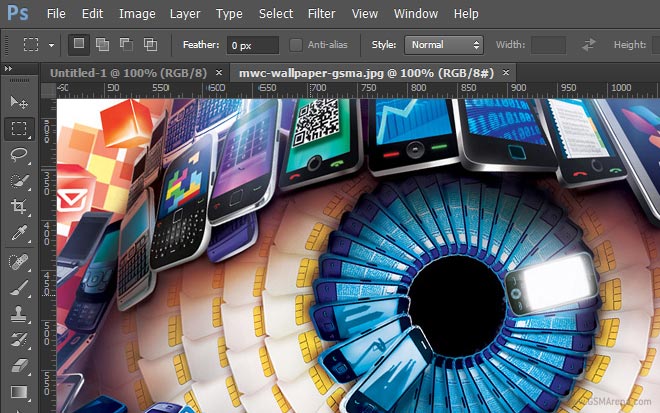Select the Eraser tool
660x413 pixels.
(x=19, y=366)
